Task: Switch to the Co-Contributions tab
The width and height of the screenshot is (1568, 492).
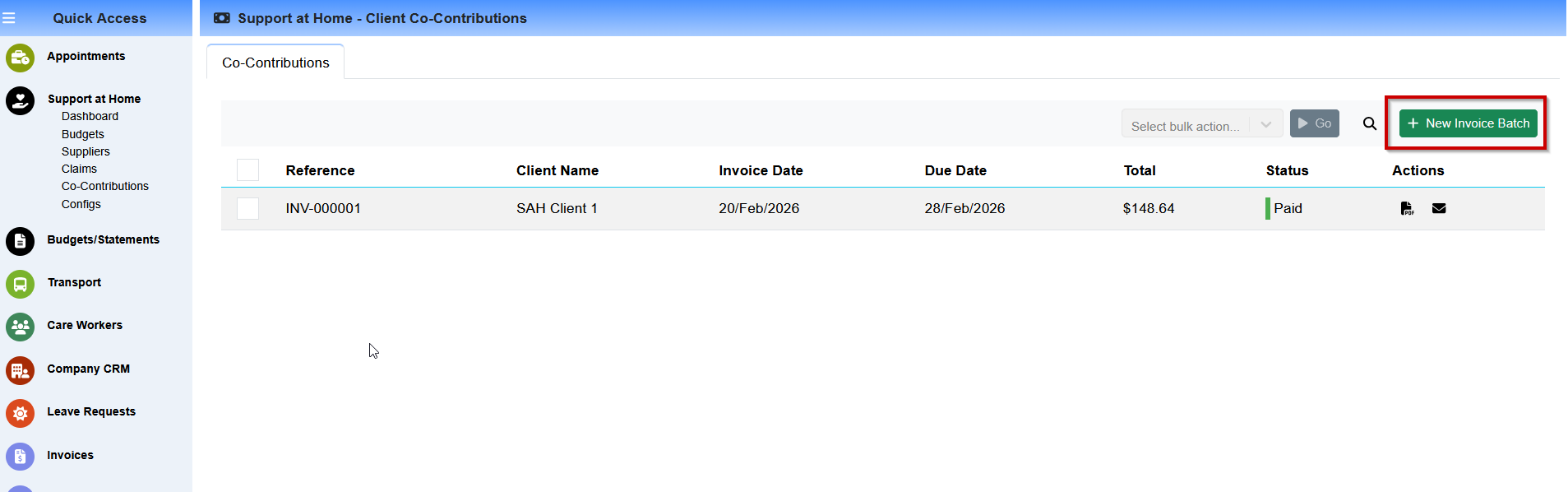Action: click(275, 63)
